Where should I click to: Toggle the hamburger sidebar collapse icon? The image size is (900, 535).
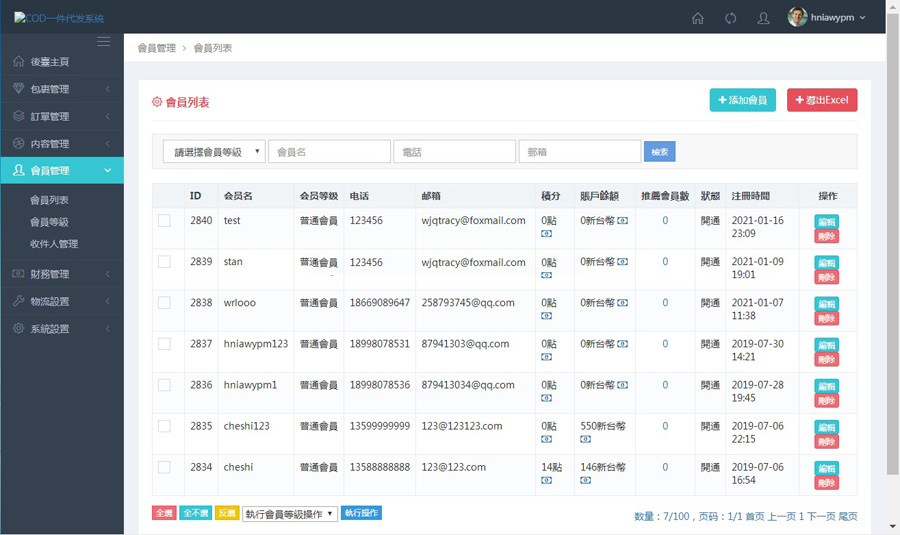coord(104,41)
